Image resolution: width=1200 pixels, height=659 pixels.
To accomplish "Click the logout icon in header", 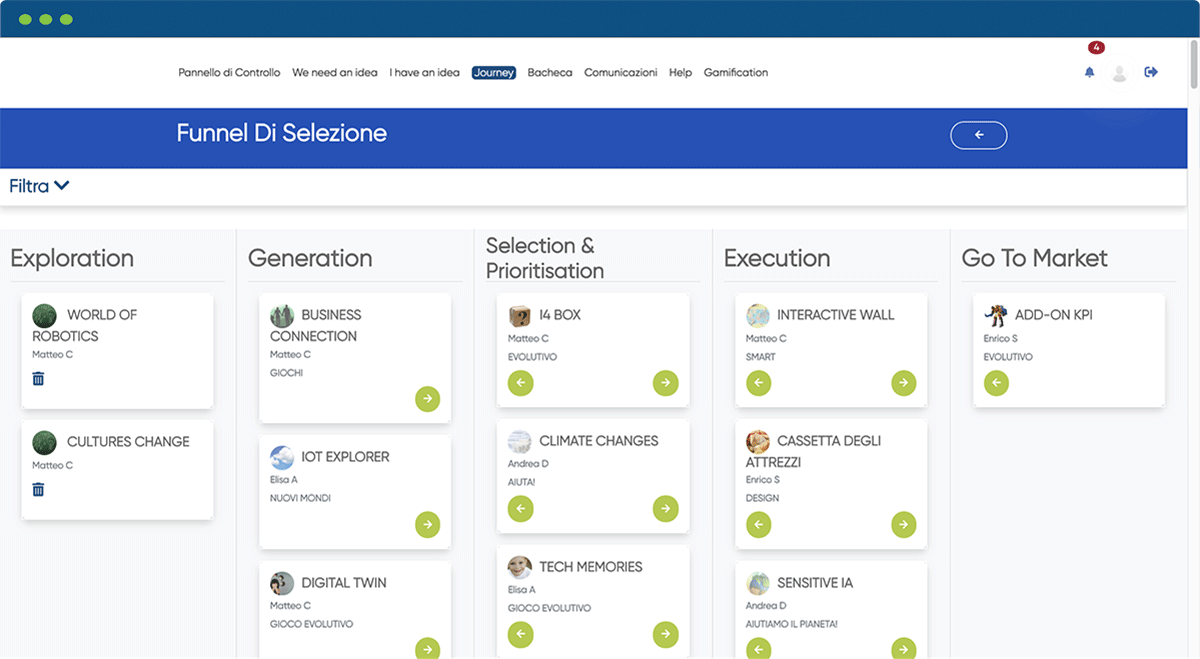I will [1151, 72].
